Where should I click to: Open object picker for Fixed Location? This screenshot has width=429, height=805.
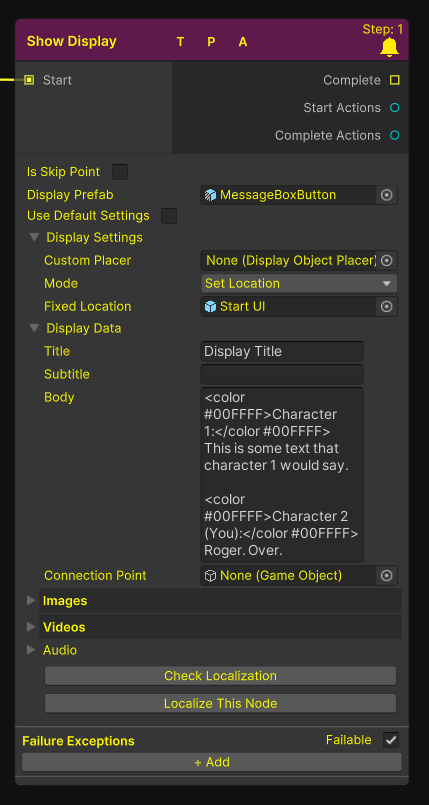point(387,306)
